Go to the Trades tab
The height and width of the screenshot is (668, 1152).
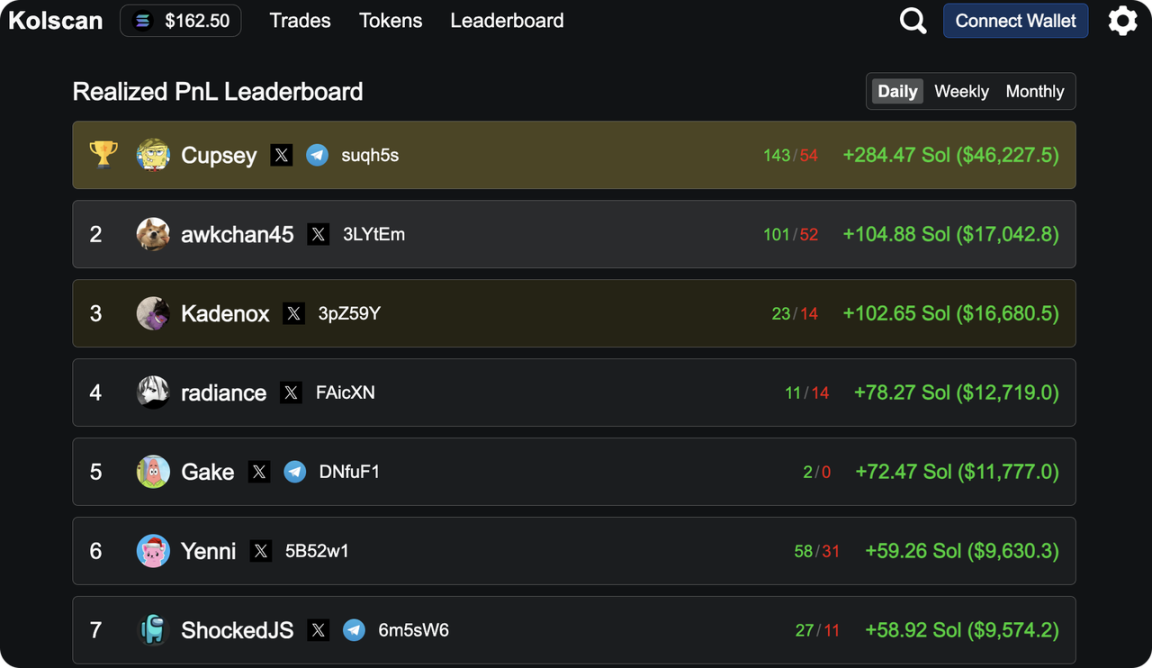[300, 21]
